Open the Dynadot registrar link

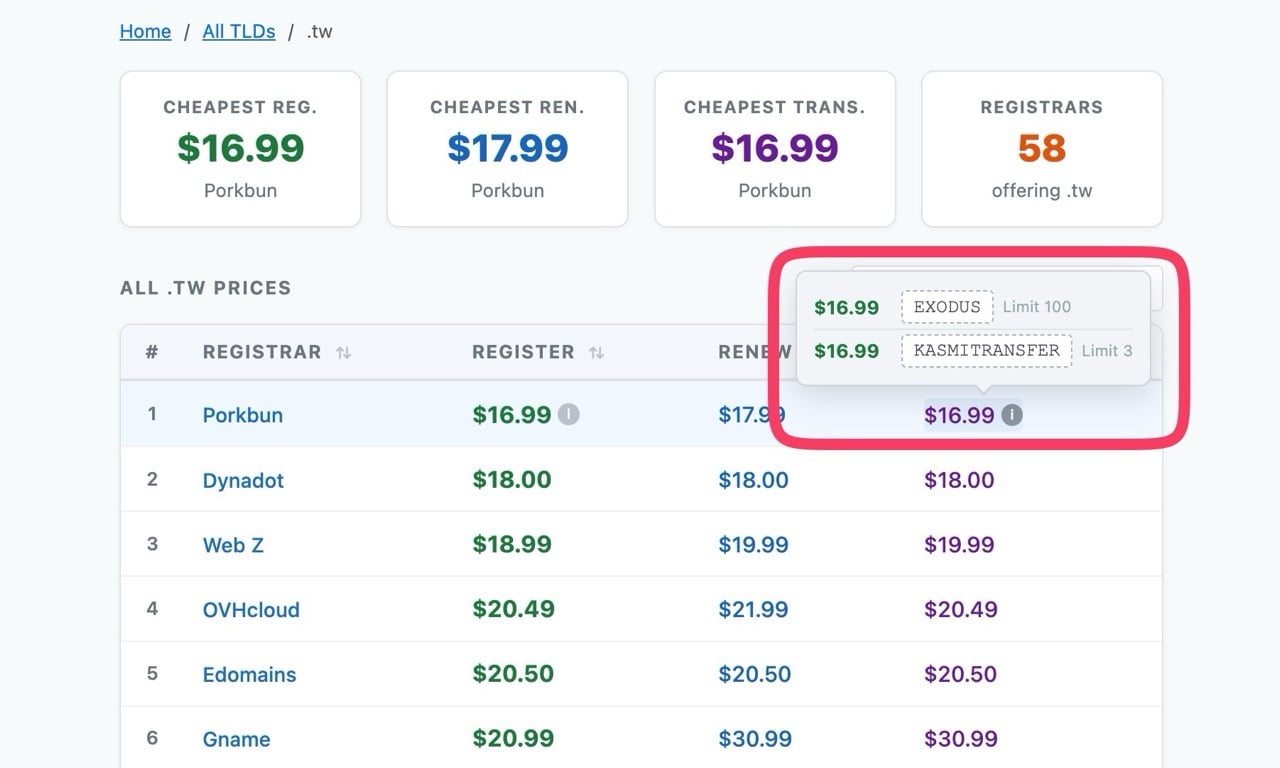click(243, 480)
